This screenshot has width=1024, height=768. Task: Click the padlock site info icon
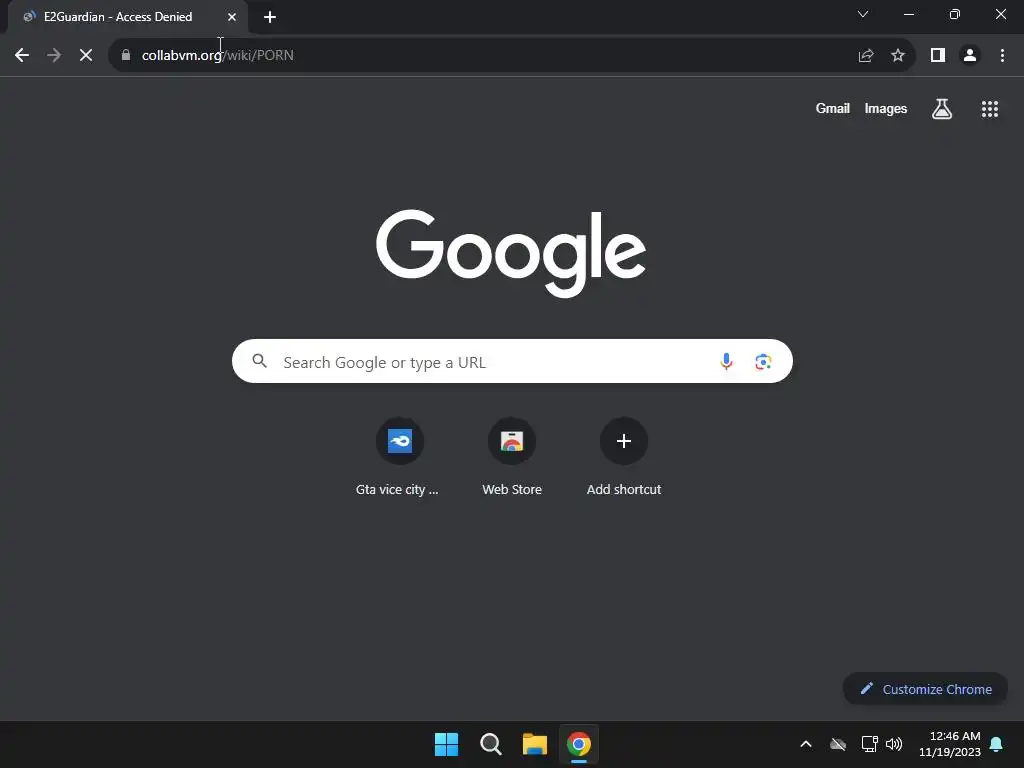tap(126, 55)
